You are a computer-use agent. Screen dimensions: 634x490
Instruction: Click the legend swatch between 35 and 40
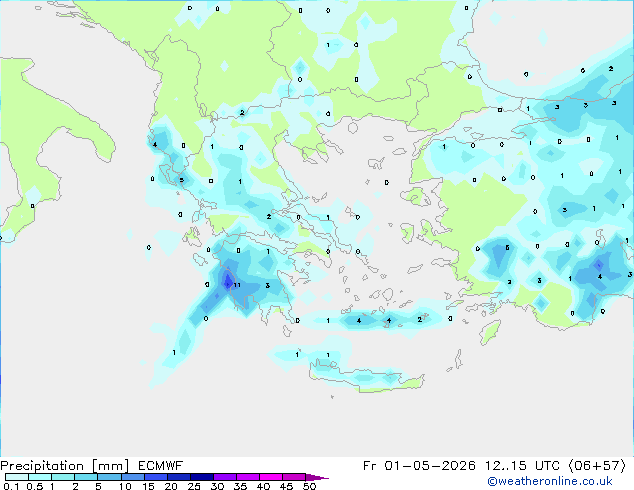coord(247,477)
